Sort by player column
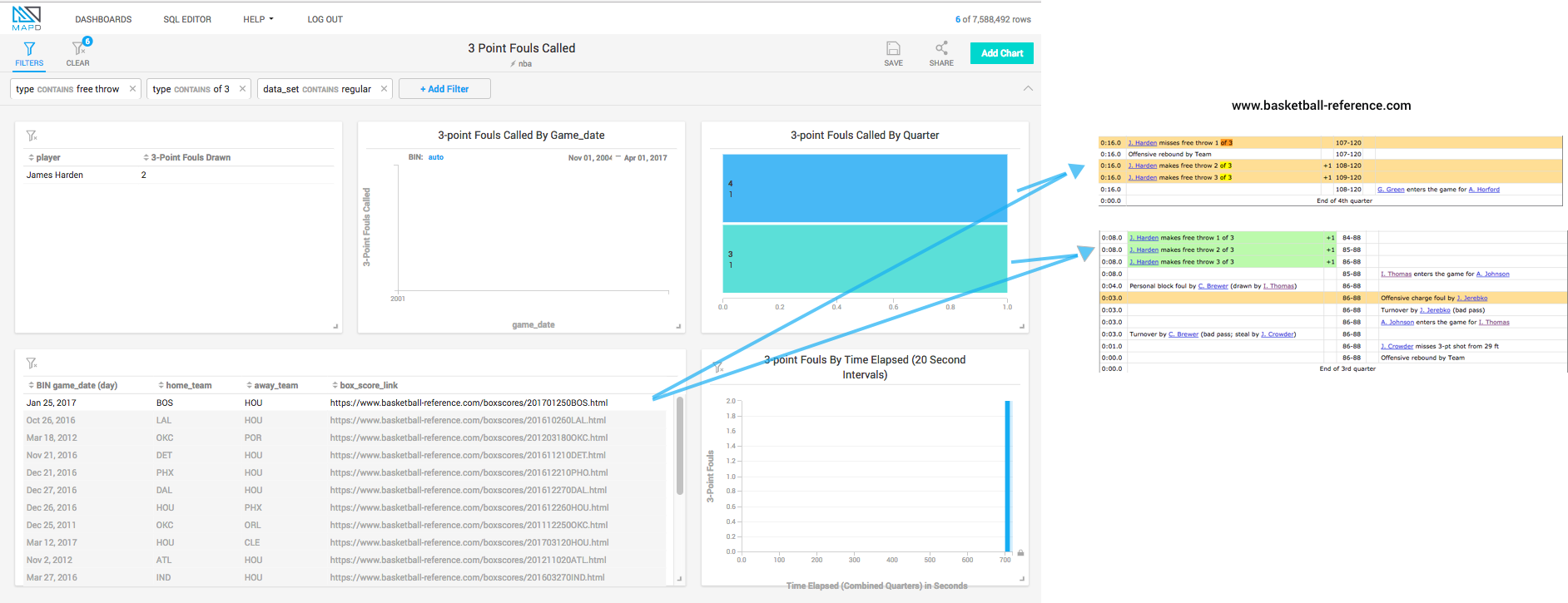Image resolution: width=1568 pixels, height=603 pixels. coord(44,157)
